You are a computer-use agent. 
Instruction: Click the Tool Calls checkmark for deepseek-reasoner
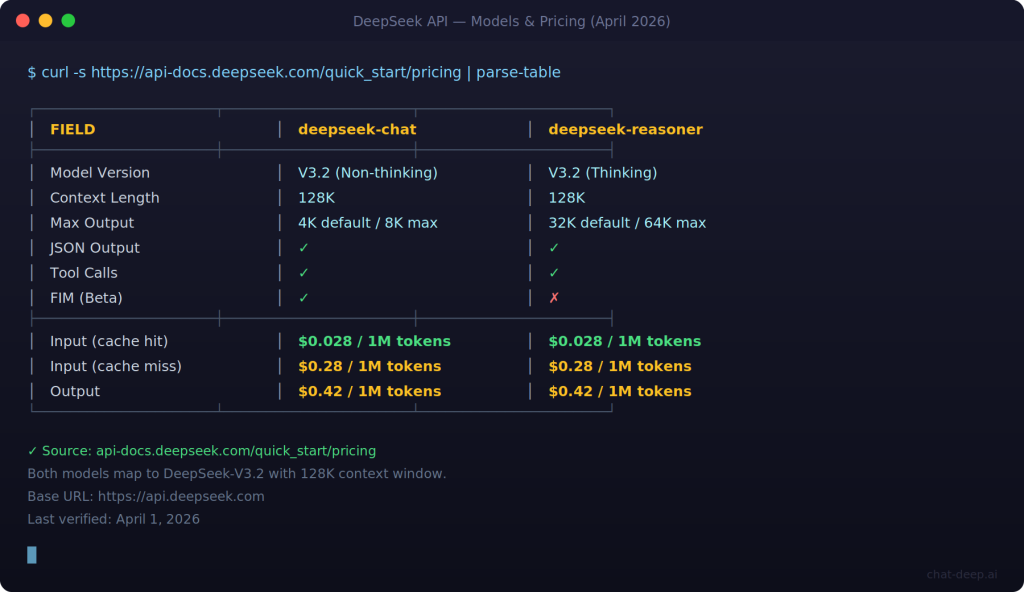pos(553,272)
